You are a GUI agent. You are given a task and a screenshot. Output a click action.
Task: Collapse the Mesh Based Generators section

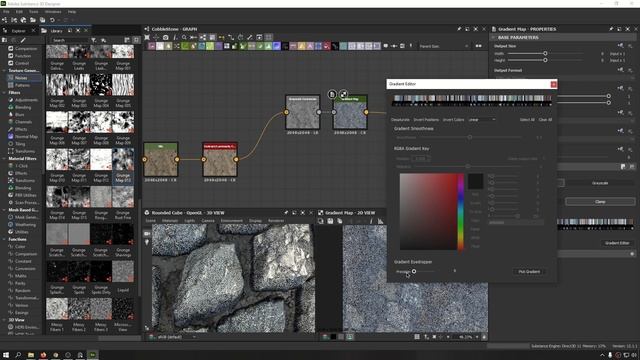[x=4, y=210]
